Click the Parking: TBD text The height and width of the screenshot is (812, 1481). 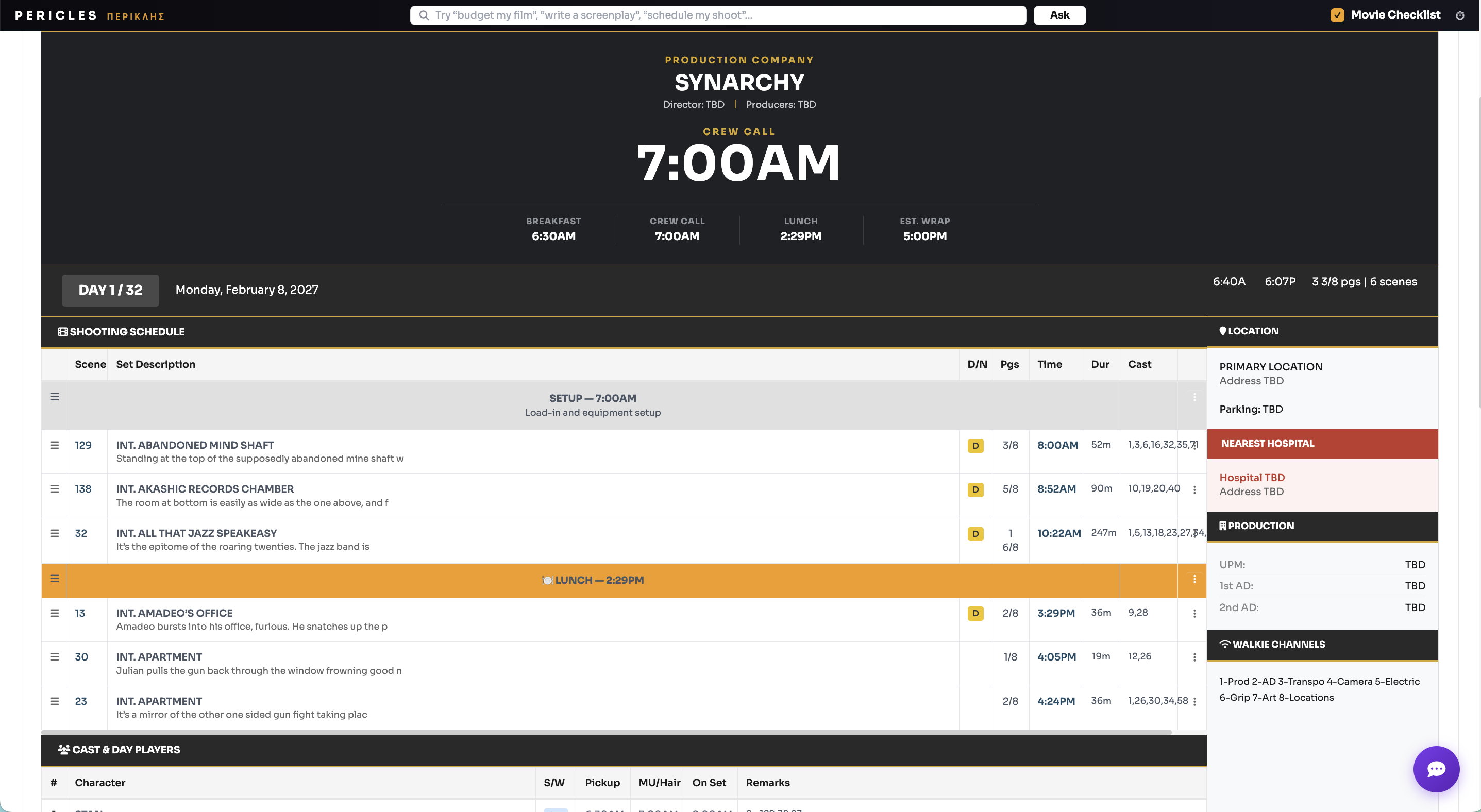1251,409
